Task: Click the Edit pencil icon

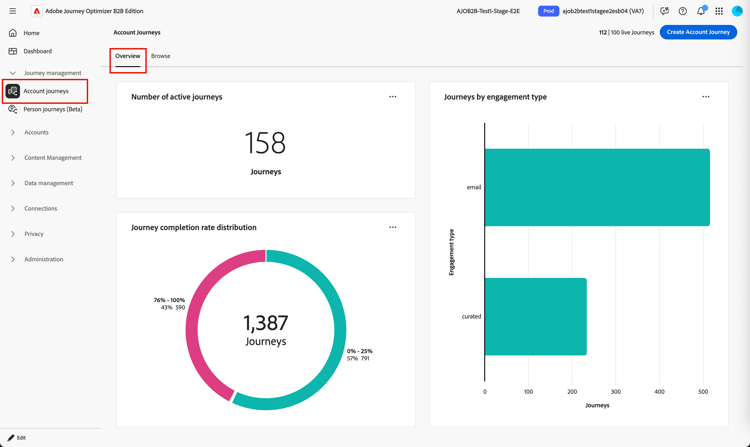Action: (11, 437)
